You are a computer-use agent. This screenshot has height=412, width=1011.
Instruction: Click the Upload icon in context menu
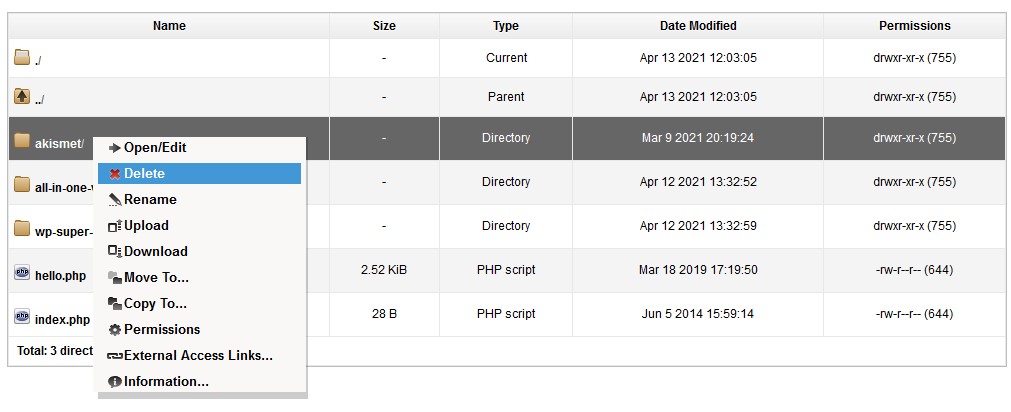tap(115, 226)
